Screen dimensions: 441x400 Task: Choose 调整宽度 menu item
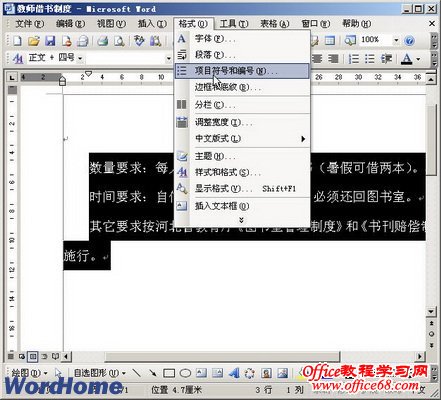(242, 122)
